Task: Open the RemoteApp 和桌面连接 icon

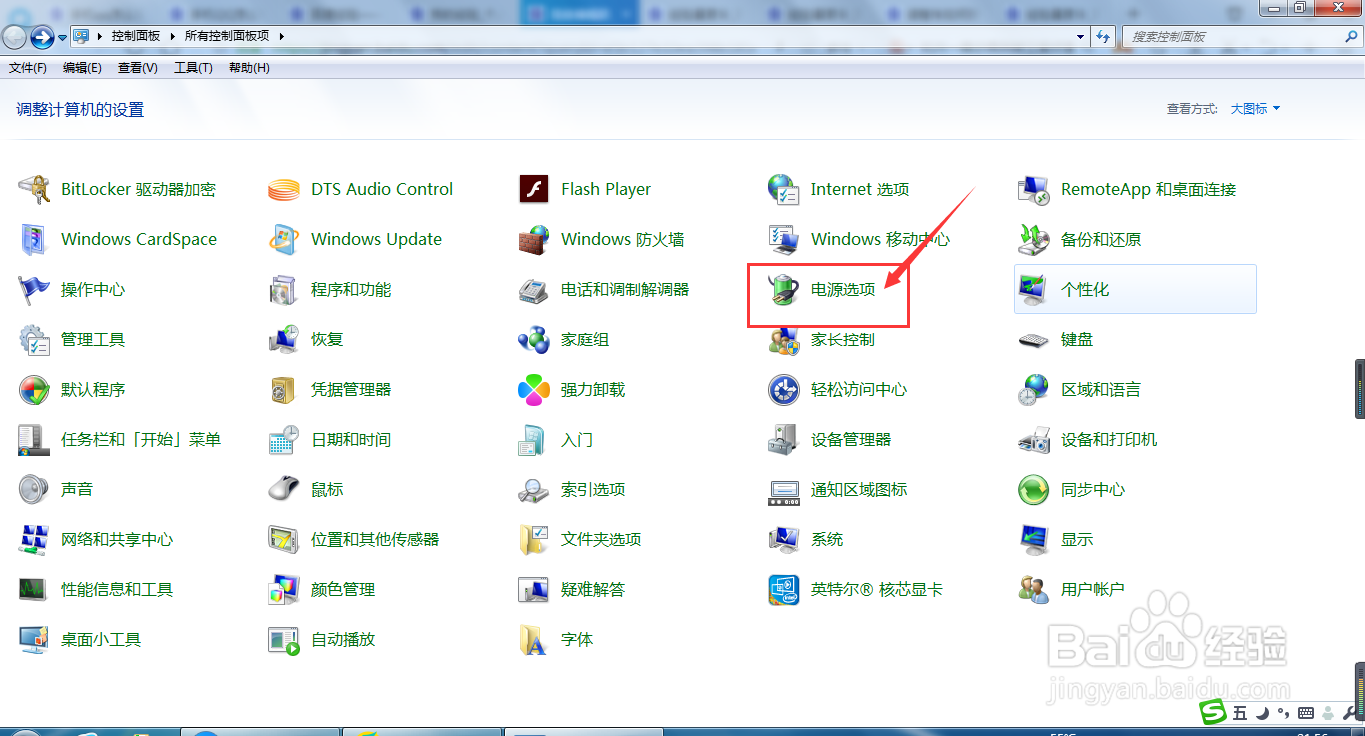Action: coord(1034,189)
